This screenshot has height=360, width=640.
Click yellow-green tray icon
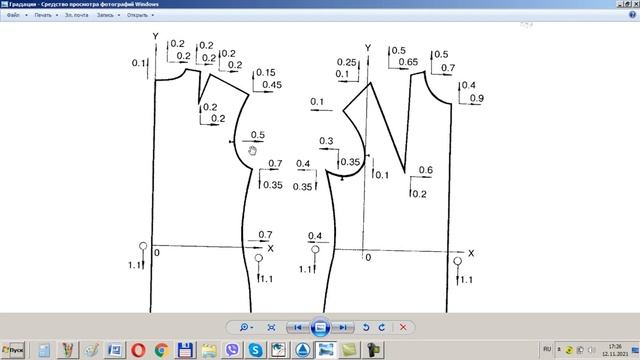pos(569,350)
